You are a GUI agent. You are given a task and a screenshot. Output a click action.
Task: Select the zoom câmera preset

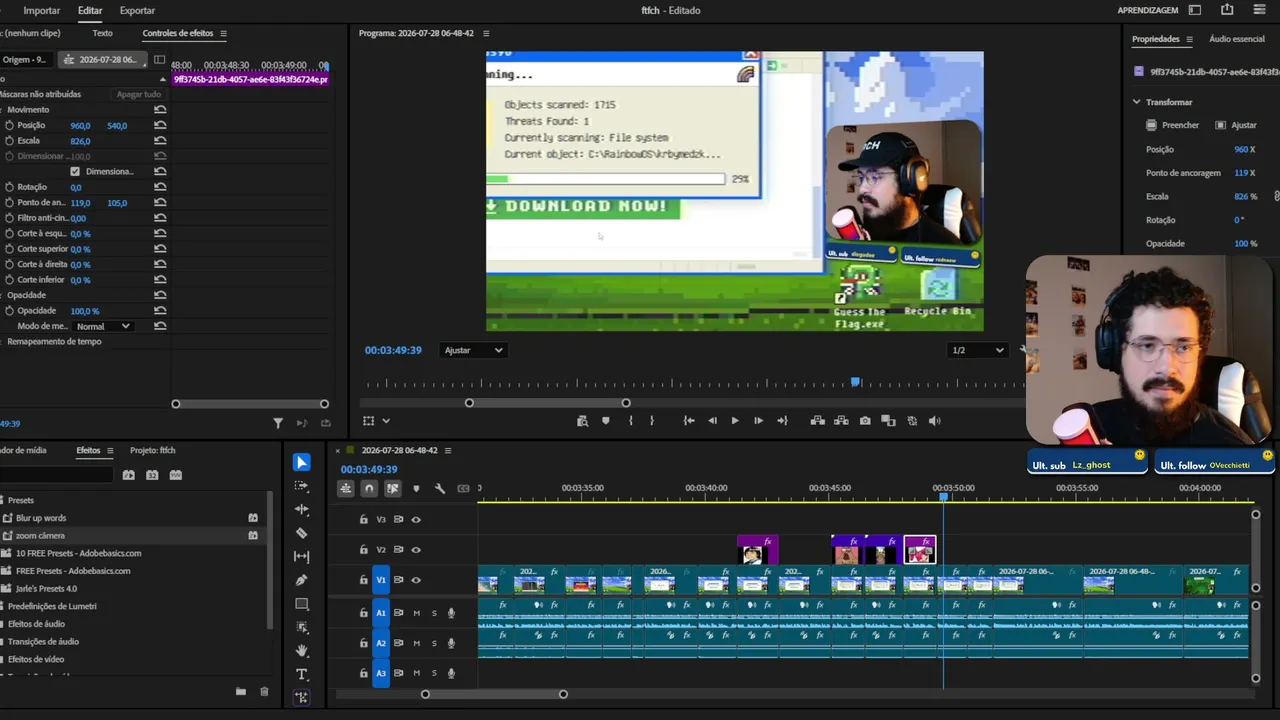pyautogui.click(x=40, y=536)
